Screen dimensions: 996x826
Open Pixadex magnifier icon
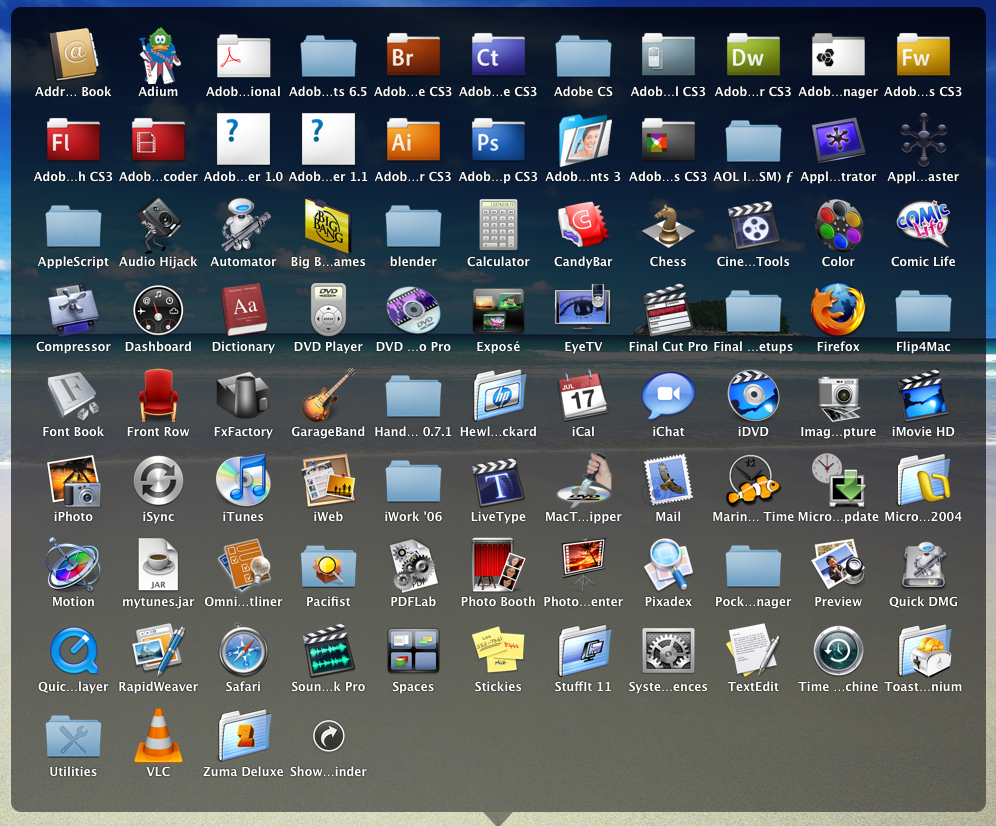tap(668, 565)
